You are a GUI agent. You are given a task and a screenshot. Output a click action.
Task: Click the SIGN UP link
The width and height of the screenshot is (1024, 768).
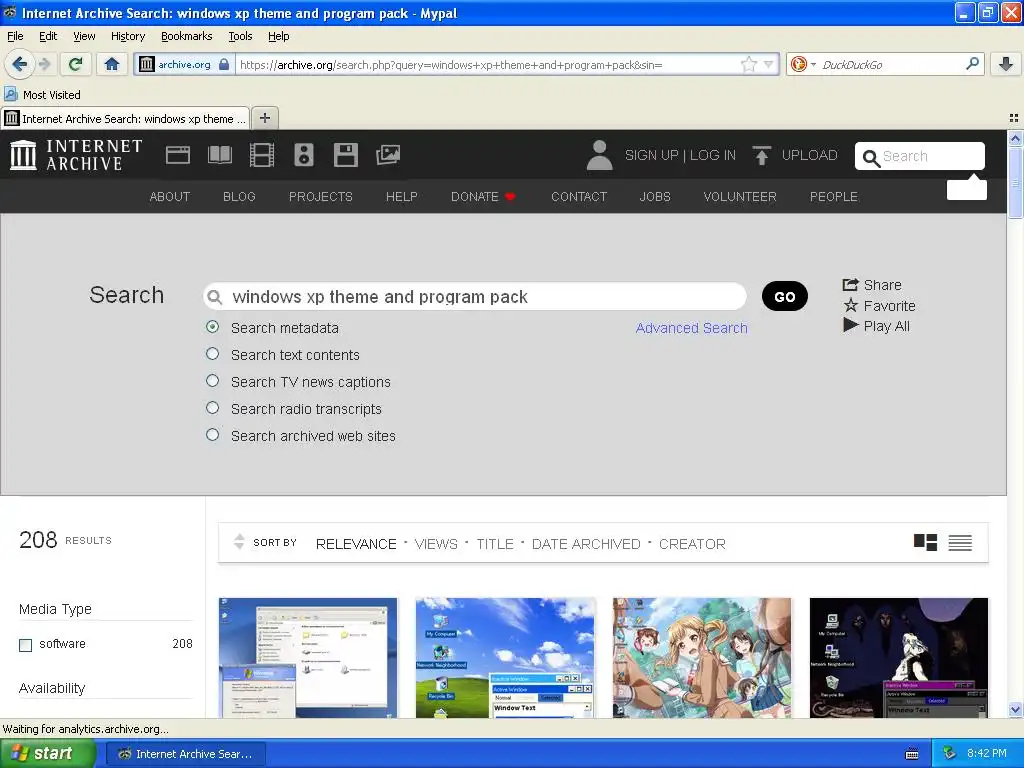(x=651, y=155)
